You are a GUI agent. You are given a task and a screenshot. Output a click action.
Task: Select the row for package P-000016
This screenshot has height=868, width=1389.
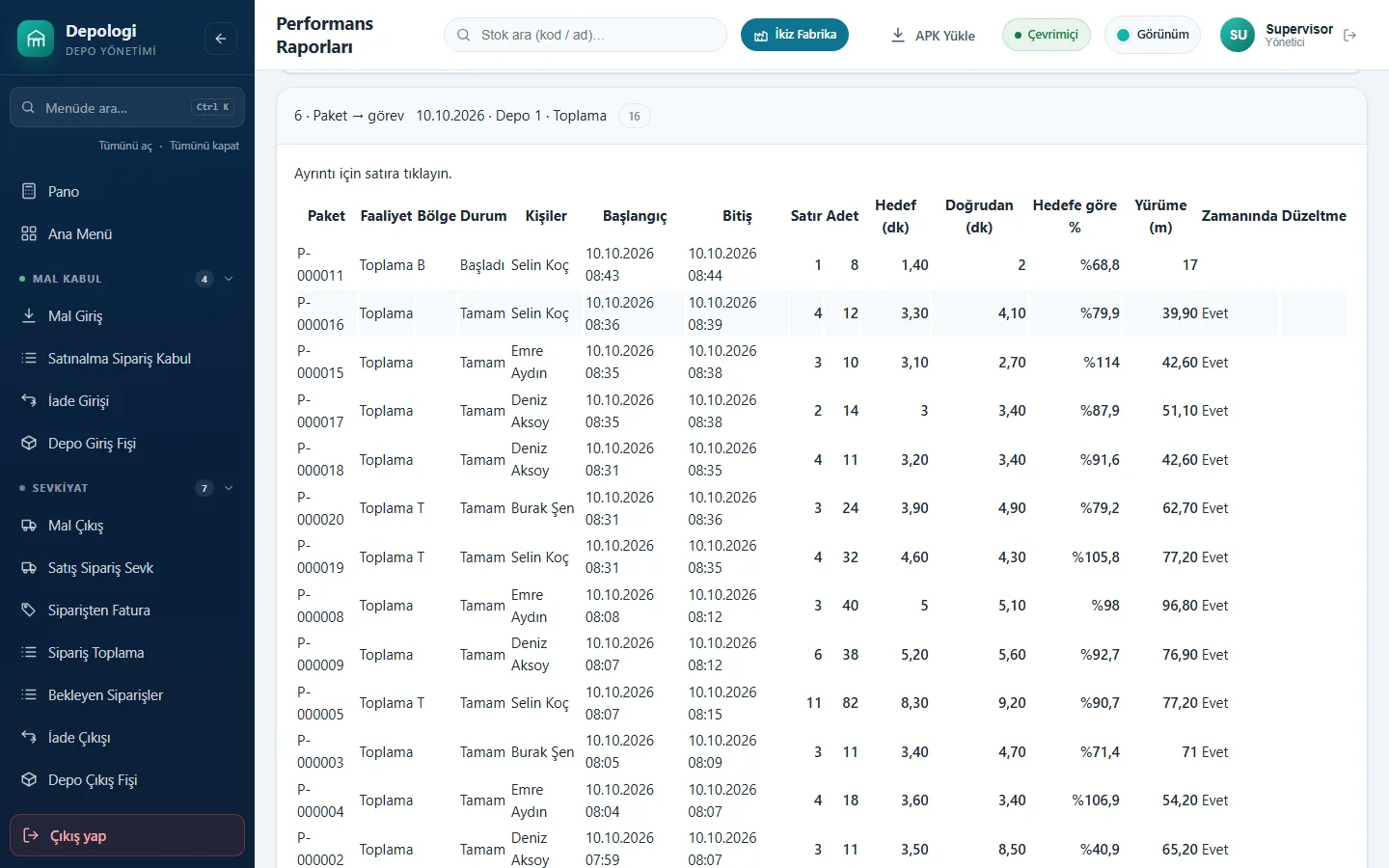click(x=820, y=313)
